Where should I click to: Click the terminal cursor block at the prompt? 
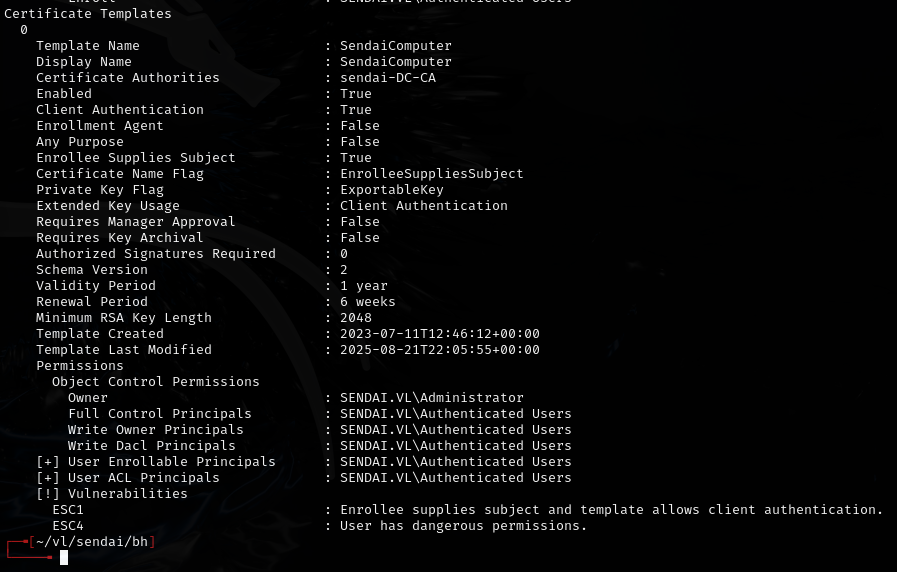(64, 557)
